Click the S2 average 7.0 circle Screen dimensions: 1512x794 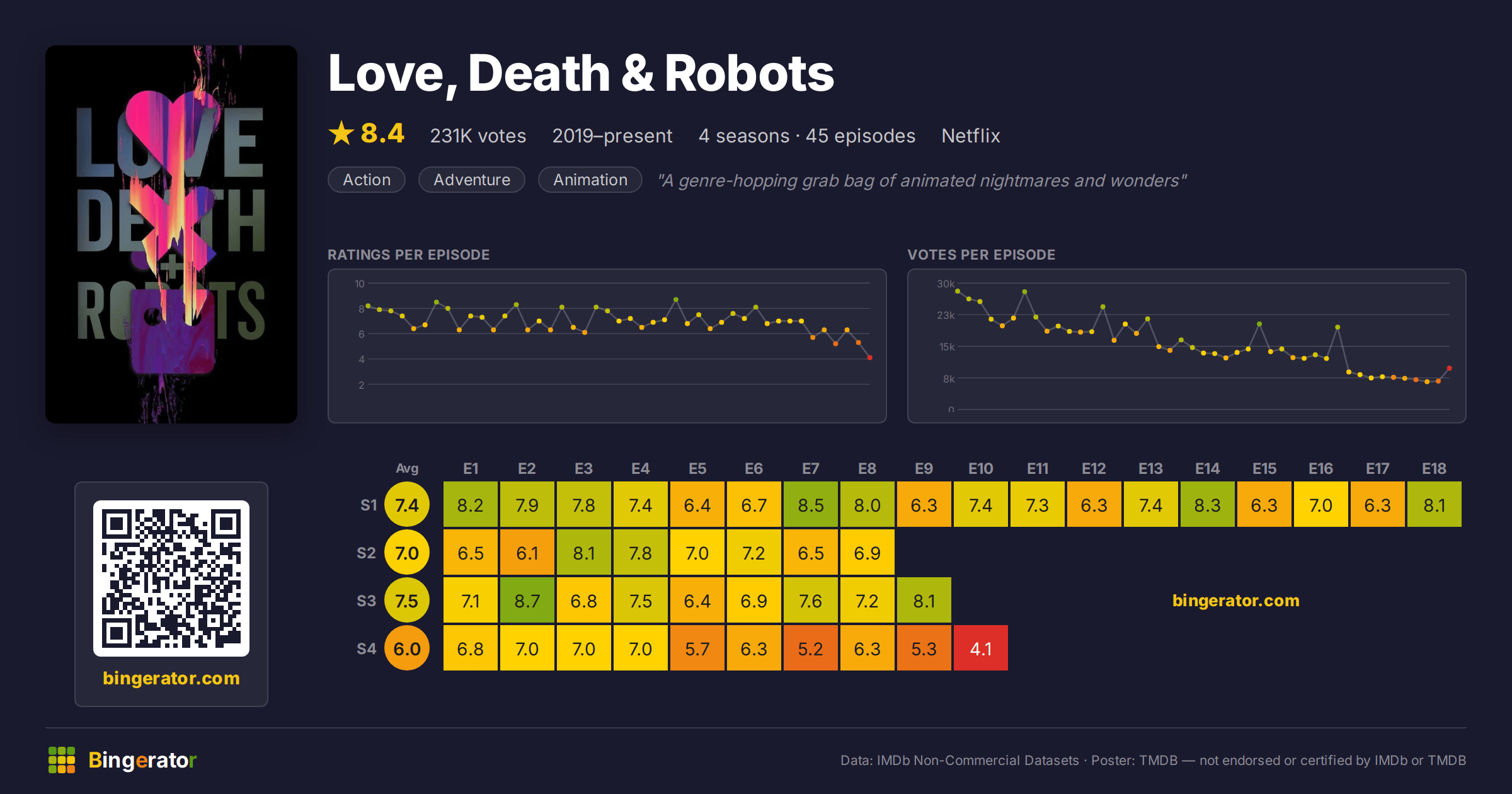pos(407,553)
